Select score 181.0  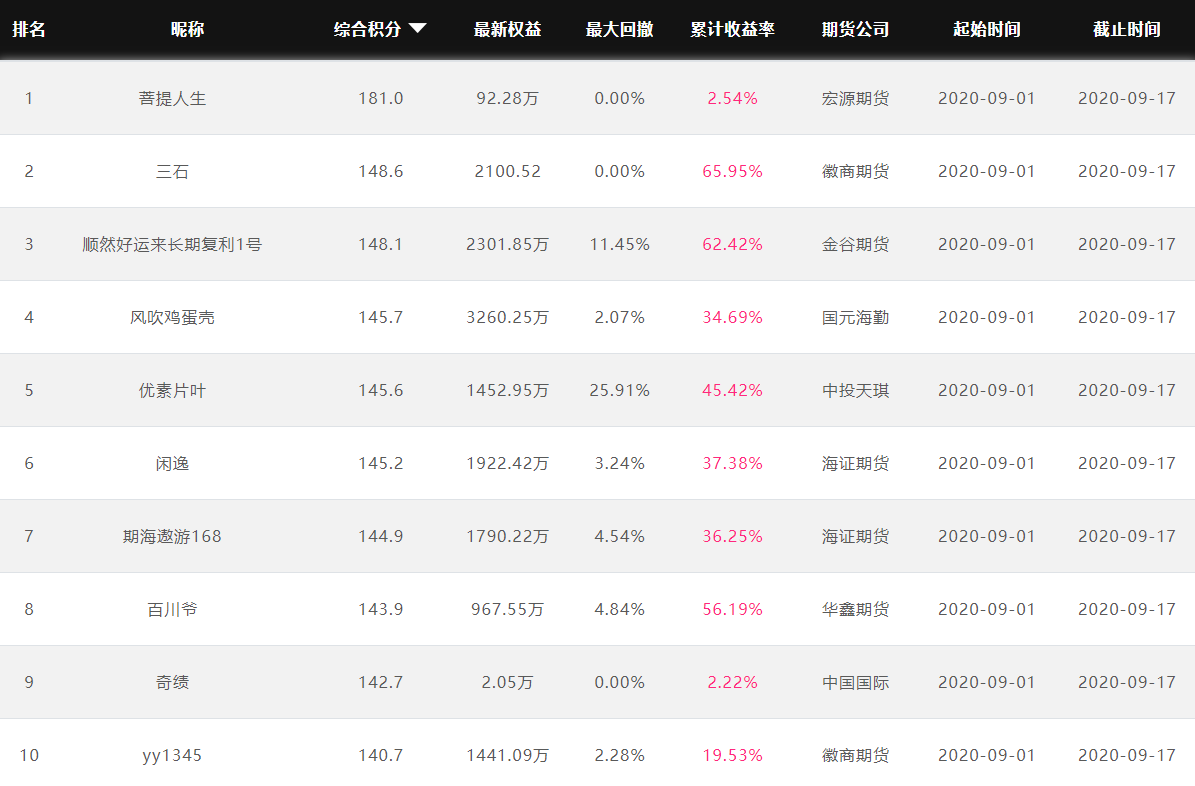pyautogui.click(x=380, y=98)
